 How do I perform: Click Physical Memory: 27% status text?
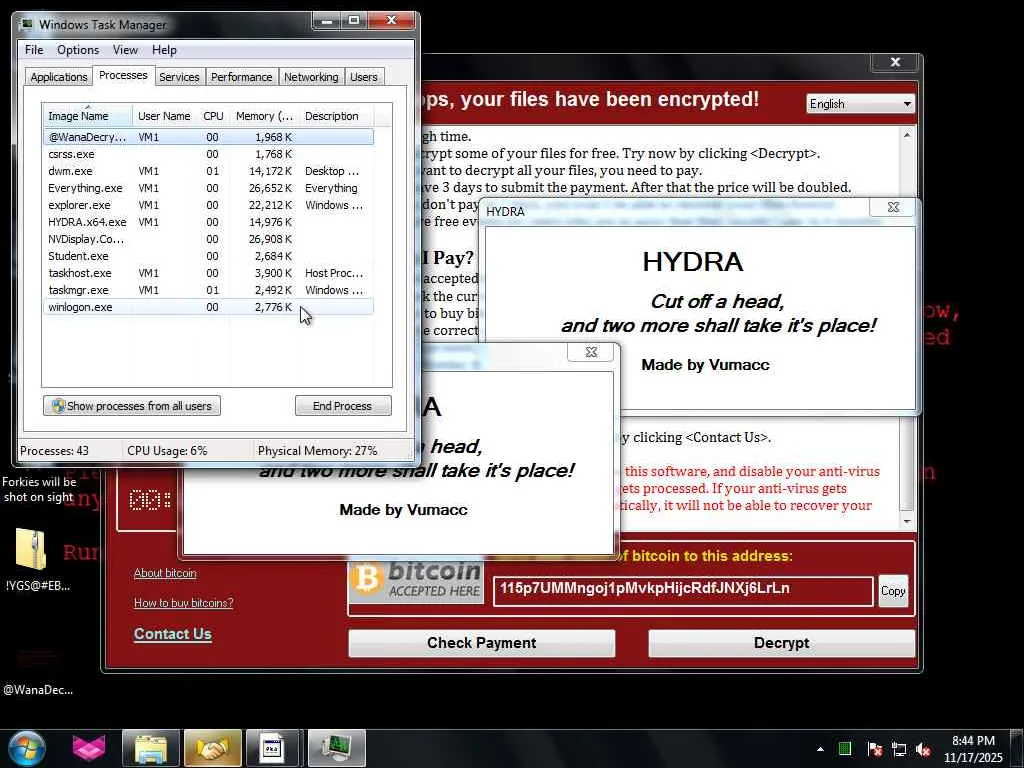pyautogui.click(x=317, y=451)
